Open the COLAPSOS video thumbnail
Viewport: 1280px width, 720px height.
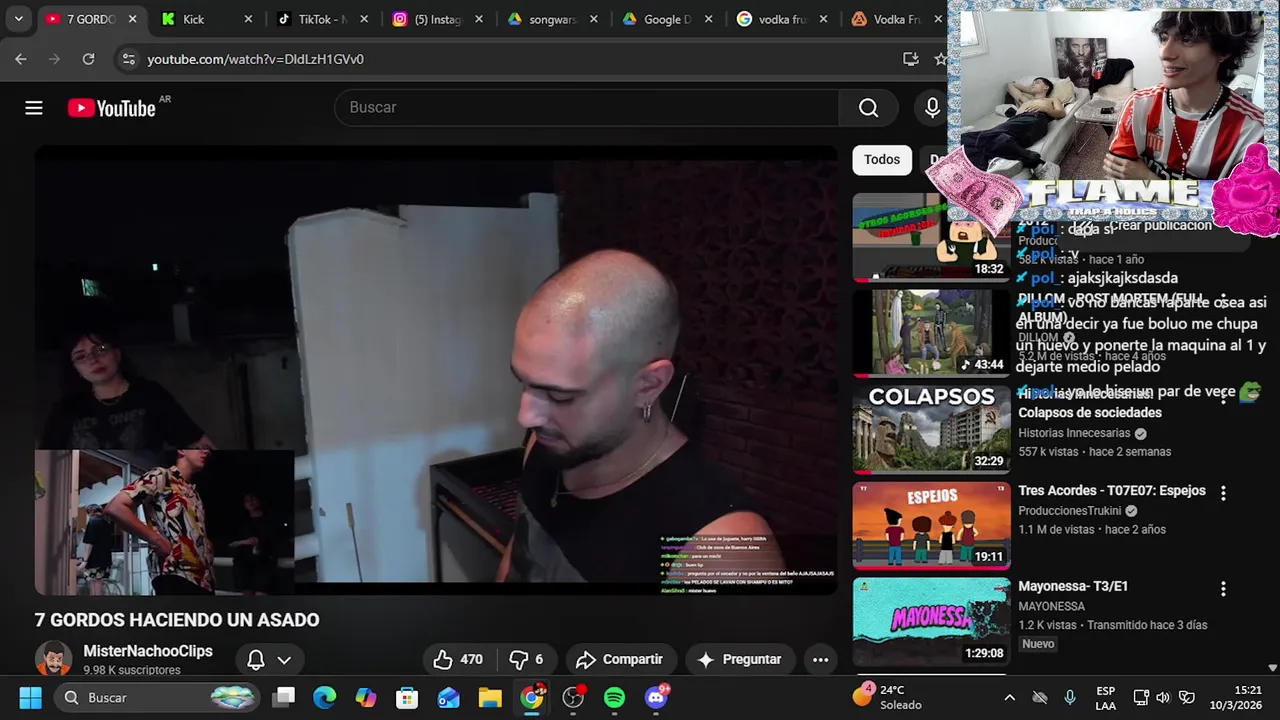[x=931, y=430]
